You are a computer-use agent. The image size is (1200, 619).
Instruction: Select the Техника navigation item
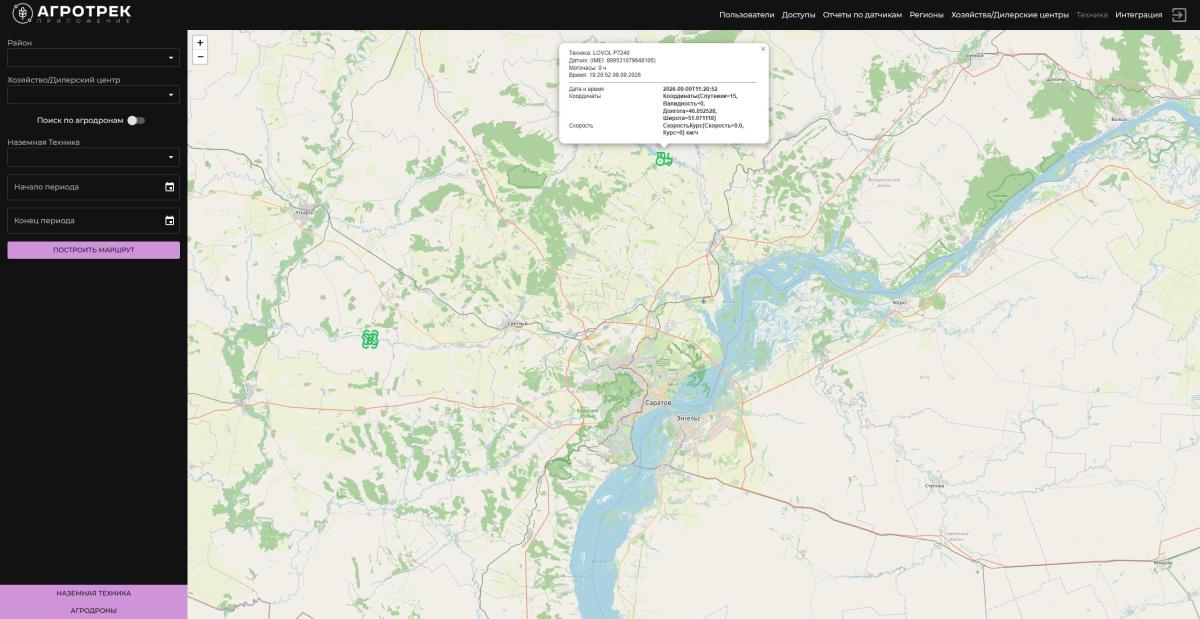[1092, 15]
